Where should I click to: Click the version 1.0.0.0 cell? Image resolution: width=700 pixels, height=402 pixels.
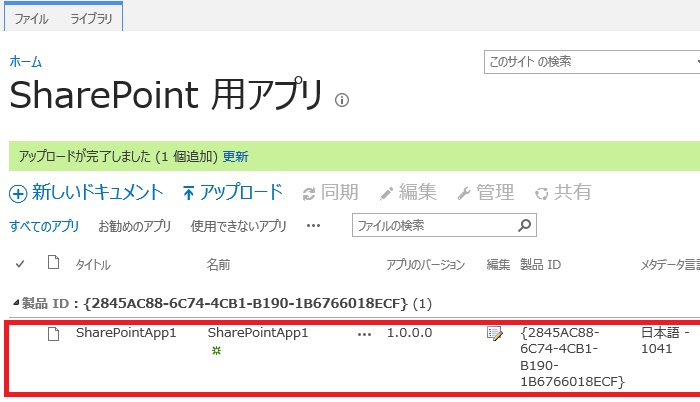tap(409, 333)
